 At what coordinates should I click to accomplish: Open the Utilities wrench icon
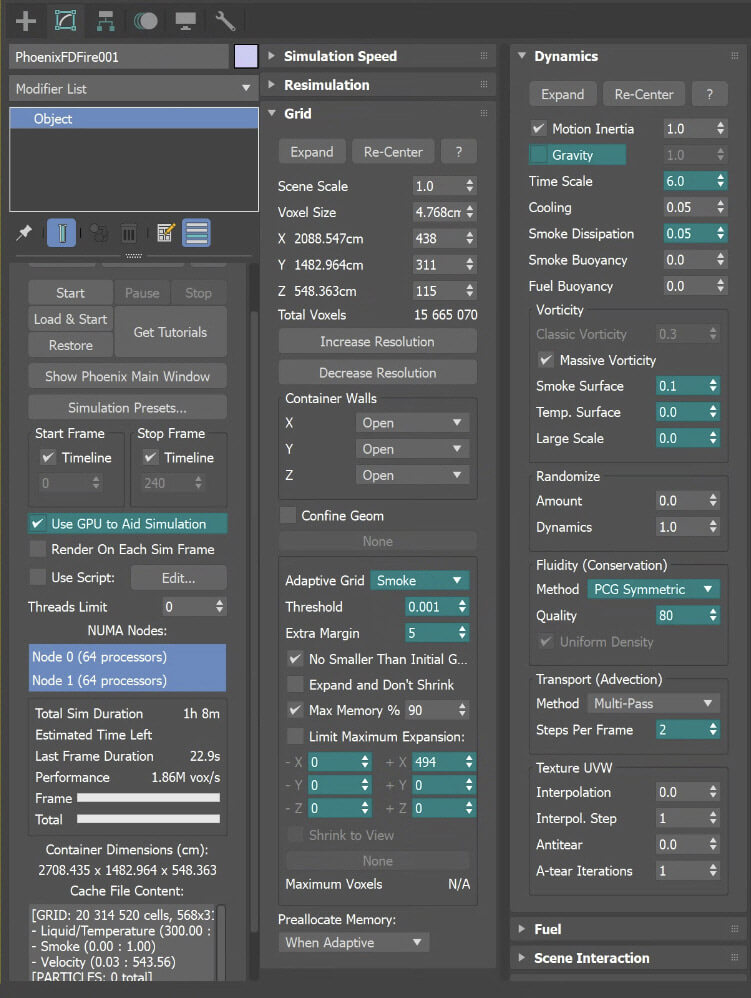coord(225,21)
